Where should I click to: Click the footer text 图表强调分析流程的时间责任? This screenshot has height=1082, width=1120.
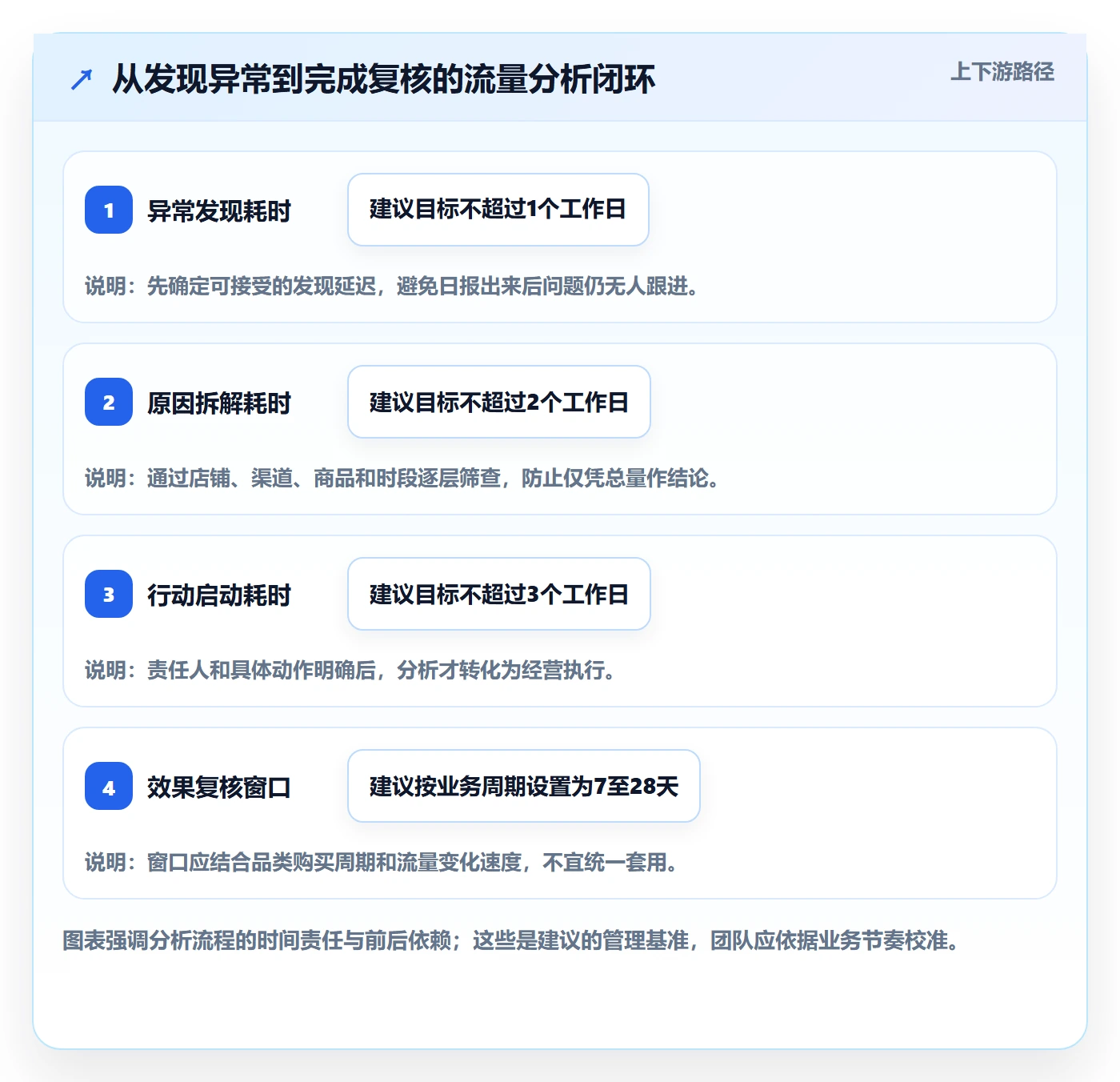coord(512,940)
